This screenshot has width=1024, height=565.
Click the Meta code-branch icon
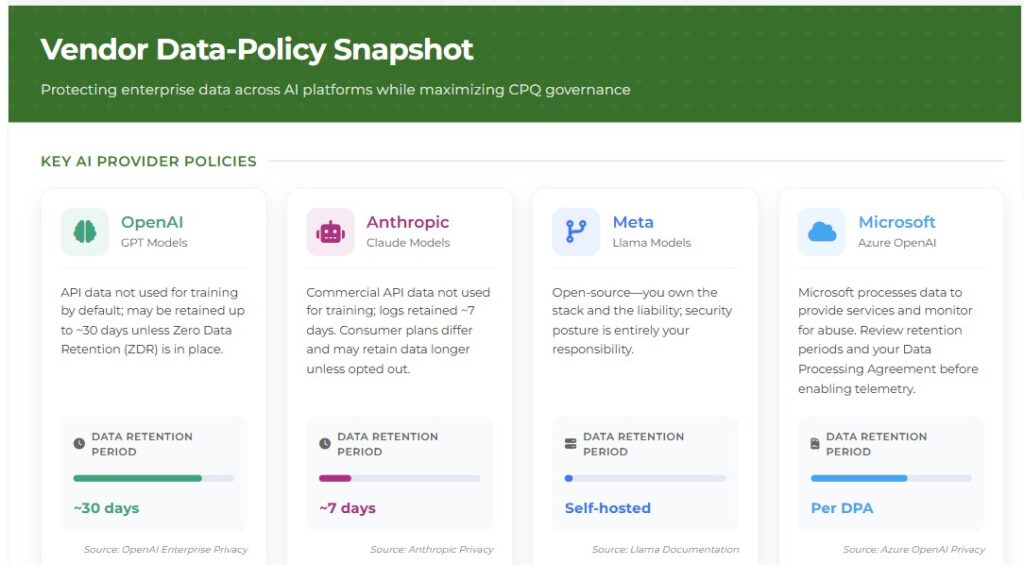pos(576,232)
